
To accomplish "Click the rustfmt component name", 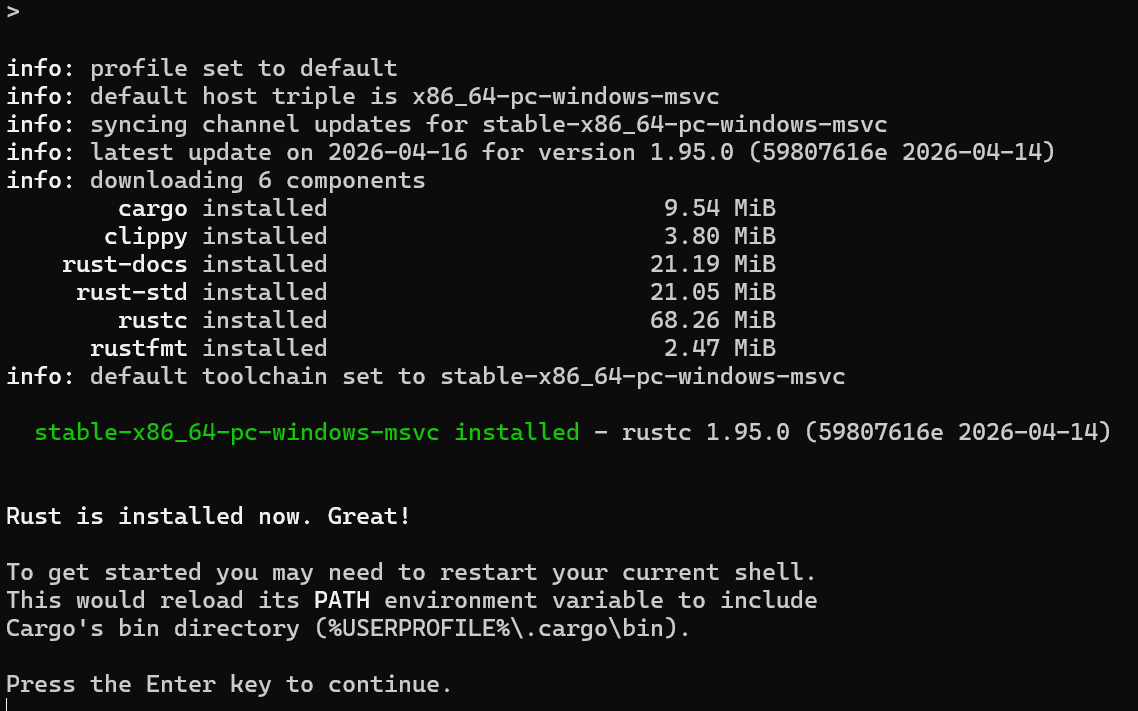I will point(139,348).
